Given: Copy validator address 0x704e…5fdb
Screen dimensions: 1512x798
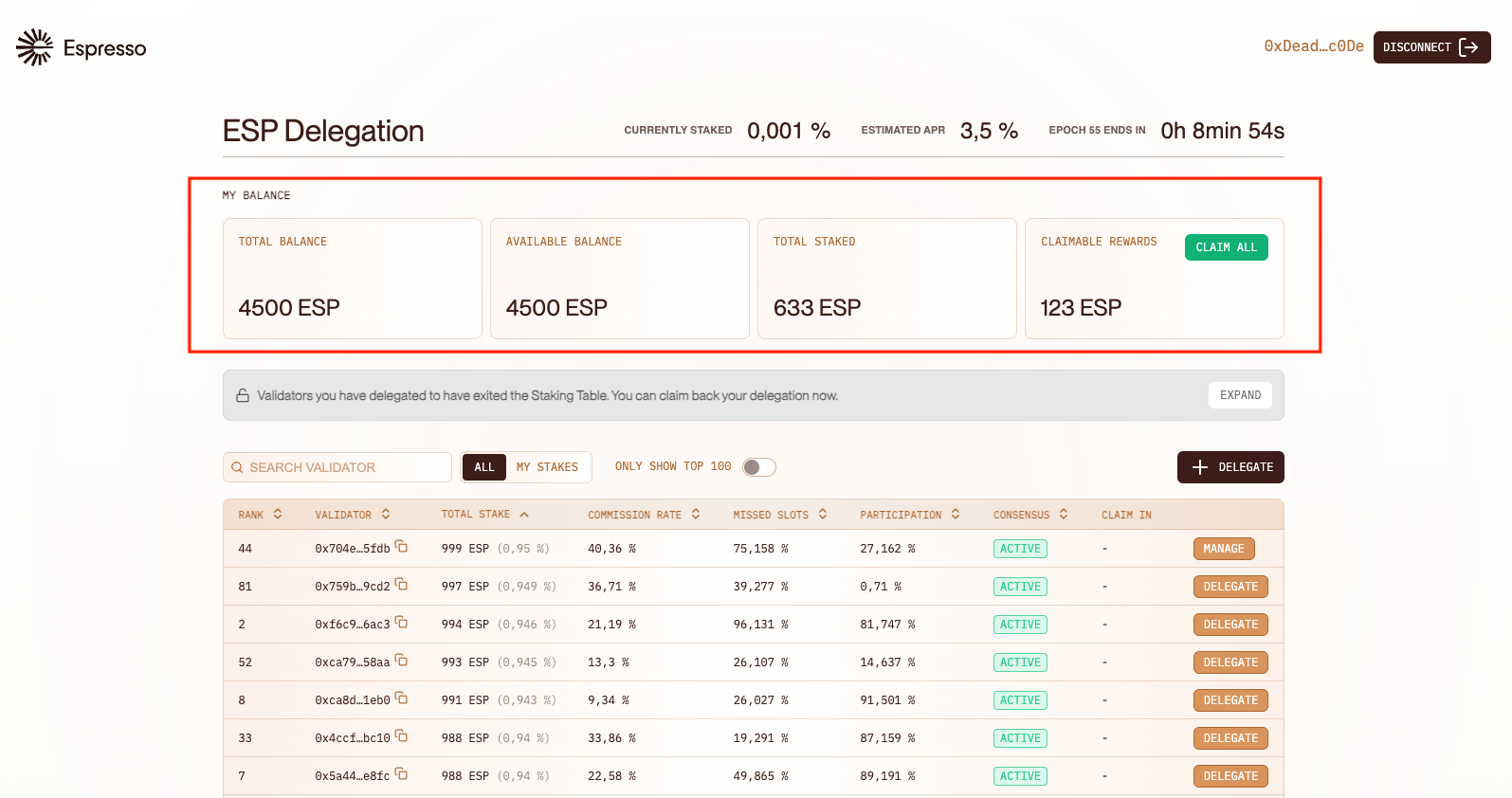Looking at the screenshot, I should (401, 547).
